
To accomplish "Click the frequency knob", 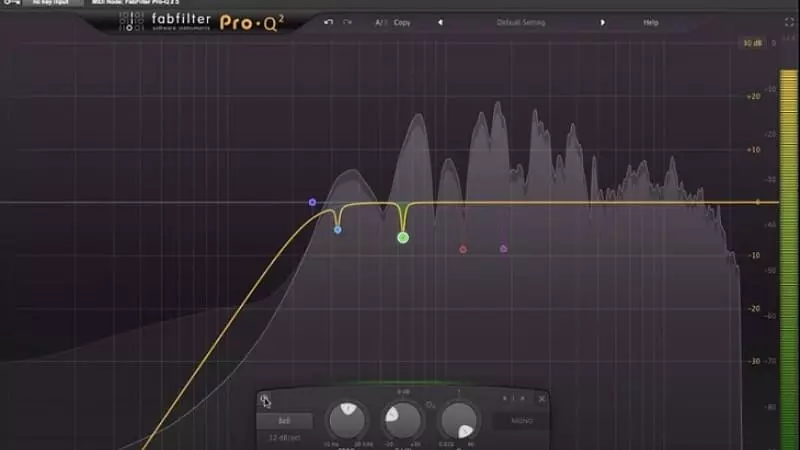I will [x=347, y=420].
